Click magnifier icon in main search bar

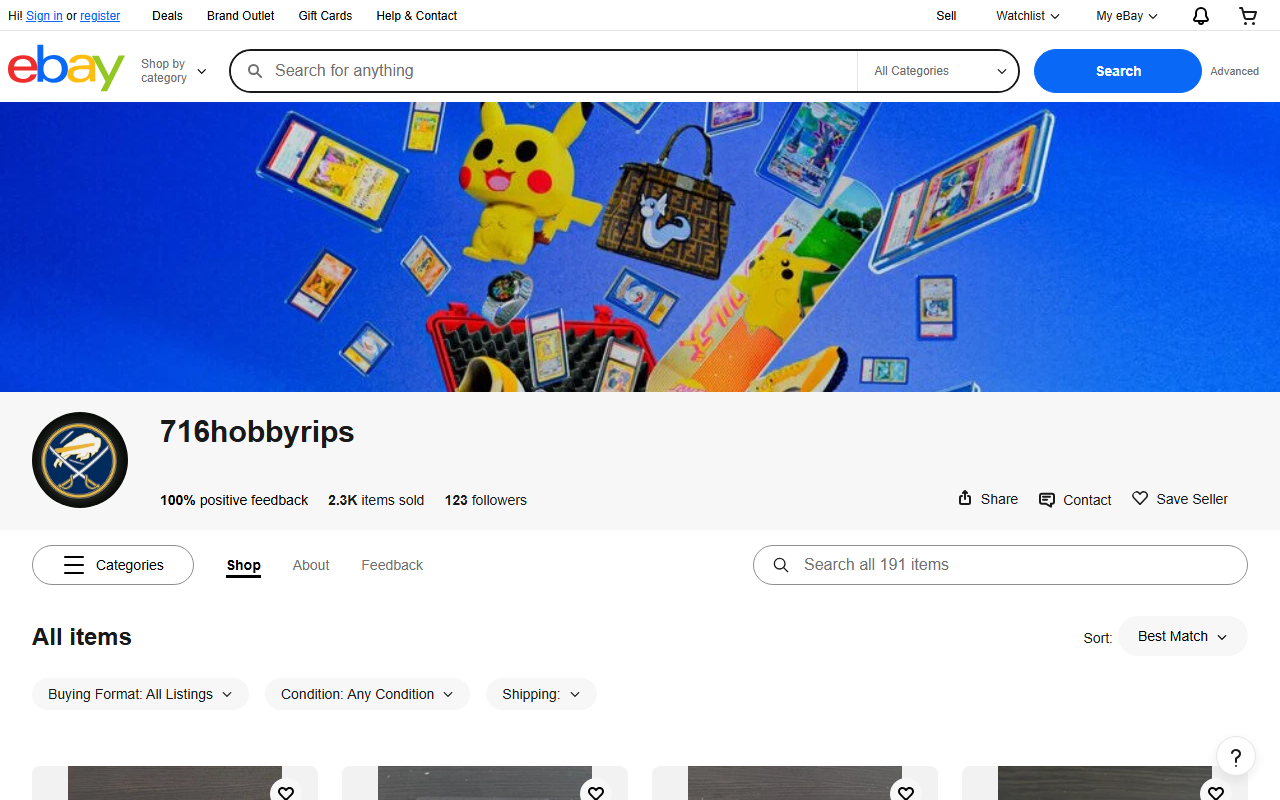click(255, 71)
